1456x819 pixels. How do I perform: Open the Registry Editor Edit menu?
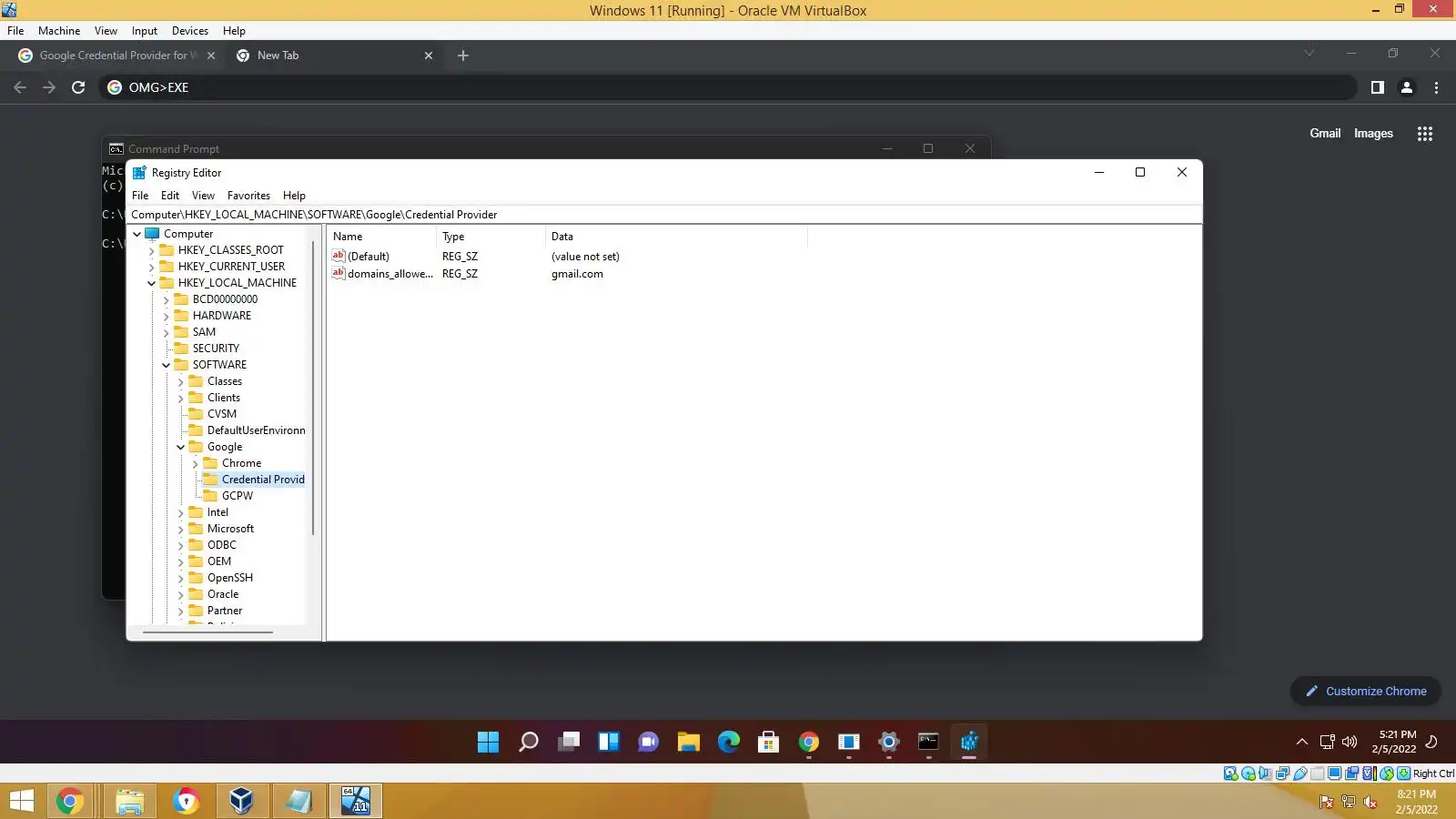(170, 196)
